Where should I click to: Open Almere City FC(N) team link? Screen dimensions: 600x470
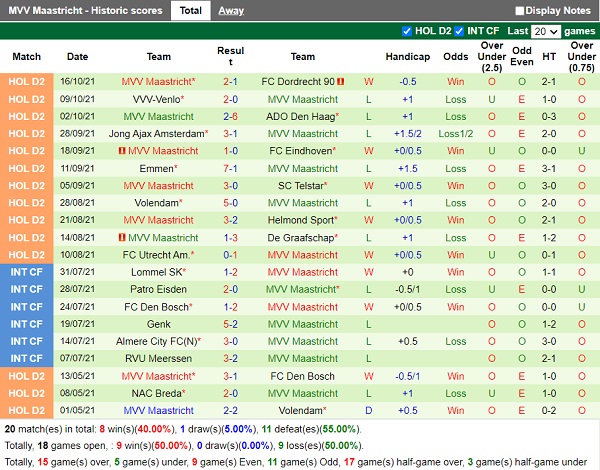click(x=158, y=341)
